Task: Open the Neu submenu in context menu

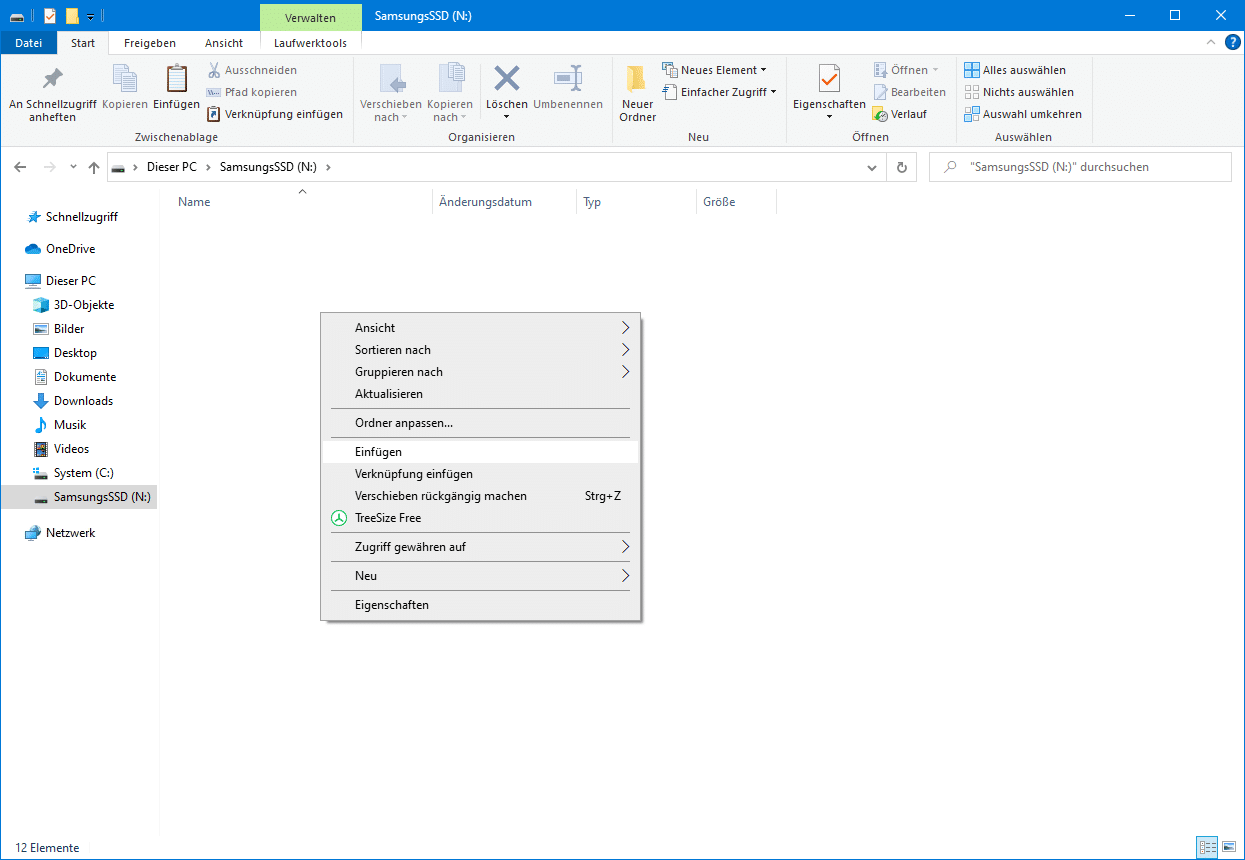Action: (x=480, y=576)
